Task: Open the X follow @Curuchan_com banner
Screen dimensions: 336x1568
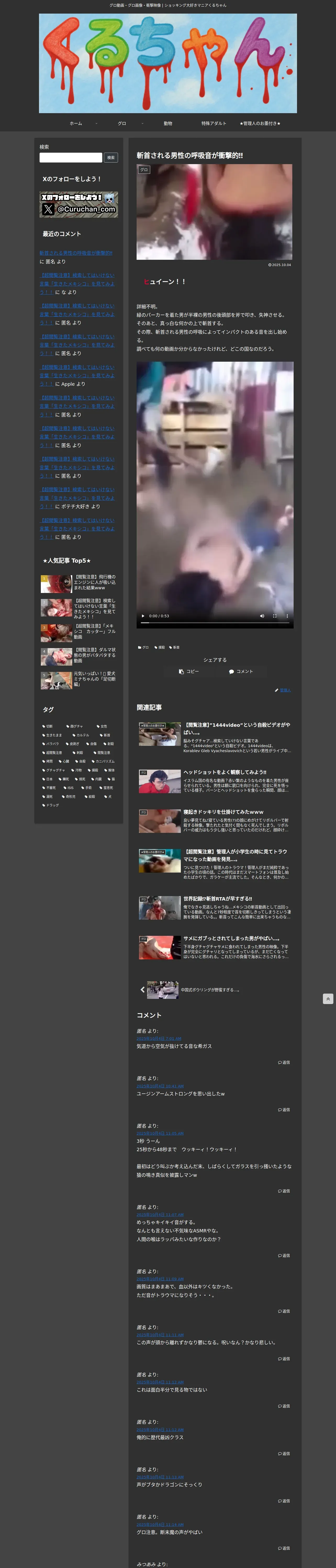Action: [x=79, y=205]
